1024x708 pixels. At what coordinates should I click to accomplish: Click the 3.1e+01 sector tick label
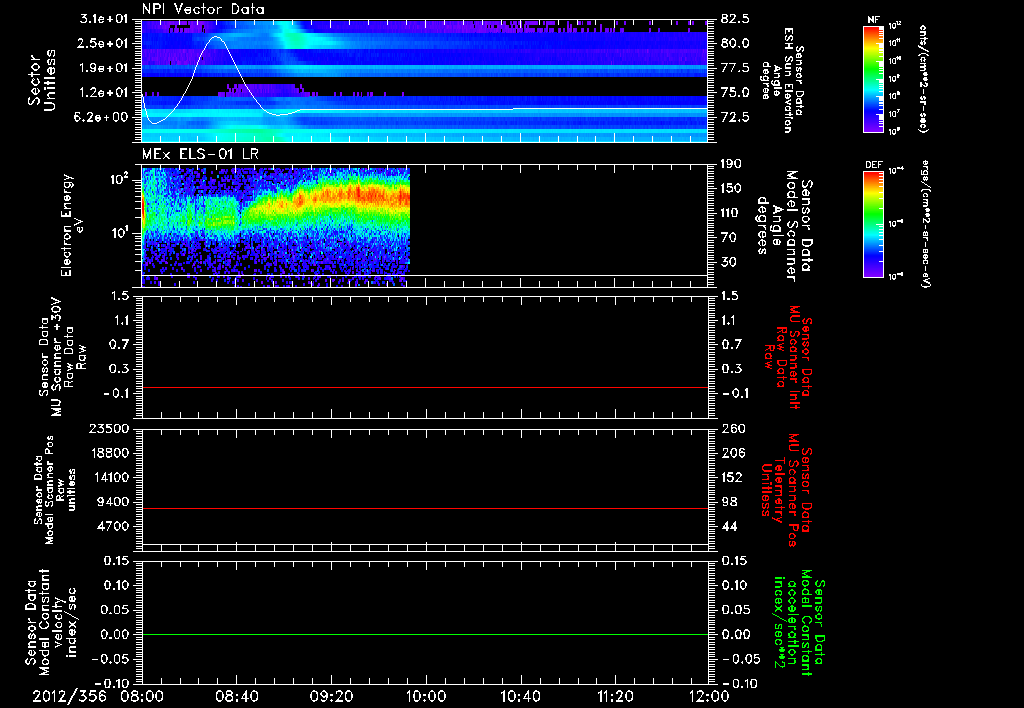tap(104, 19)
